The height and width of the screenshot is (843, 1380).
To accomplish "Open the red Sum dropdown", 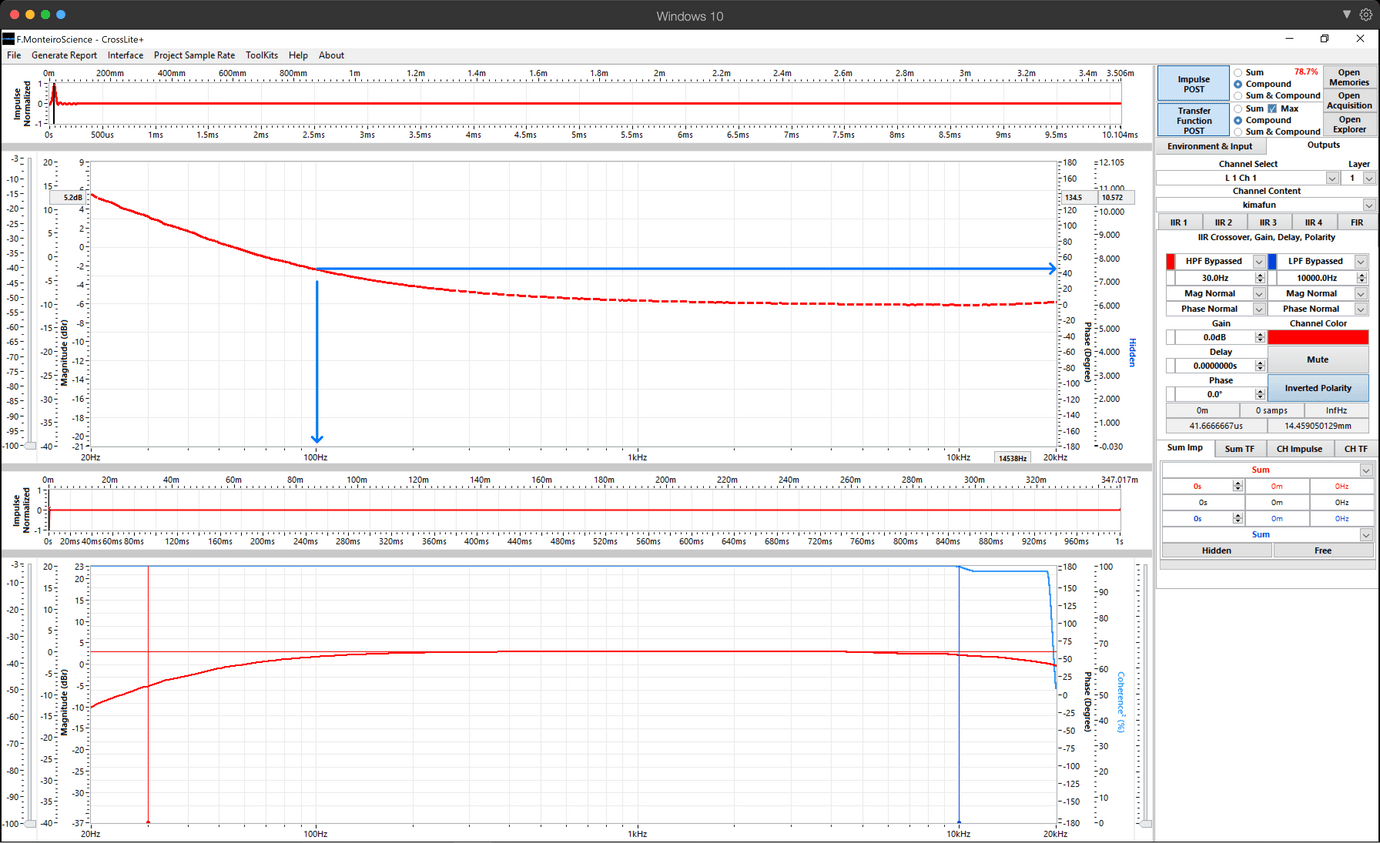I will pos(1366,470).
